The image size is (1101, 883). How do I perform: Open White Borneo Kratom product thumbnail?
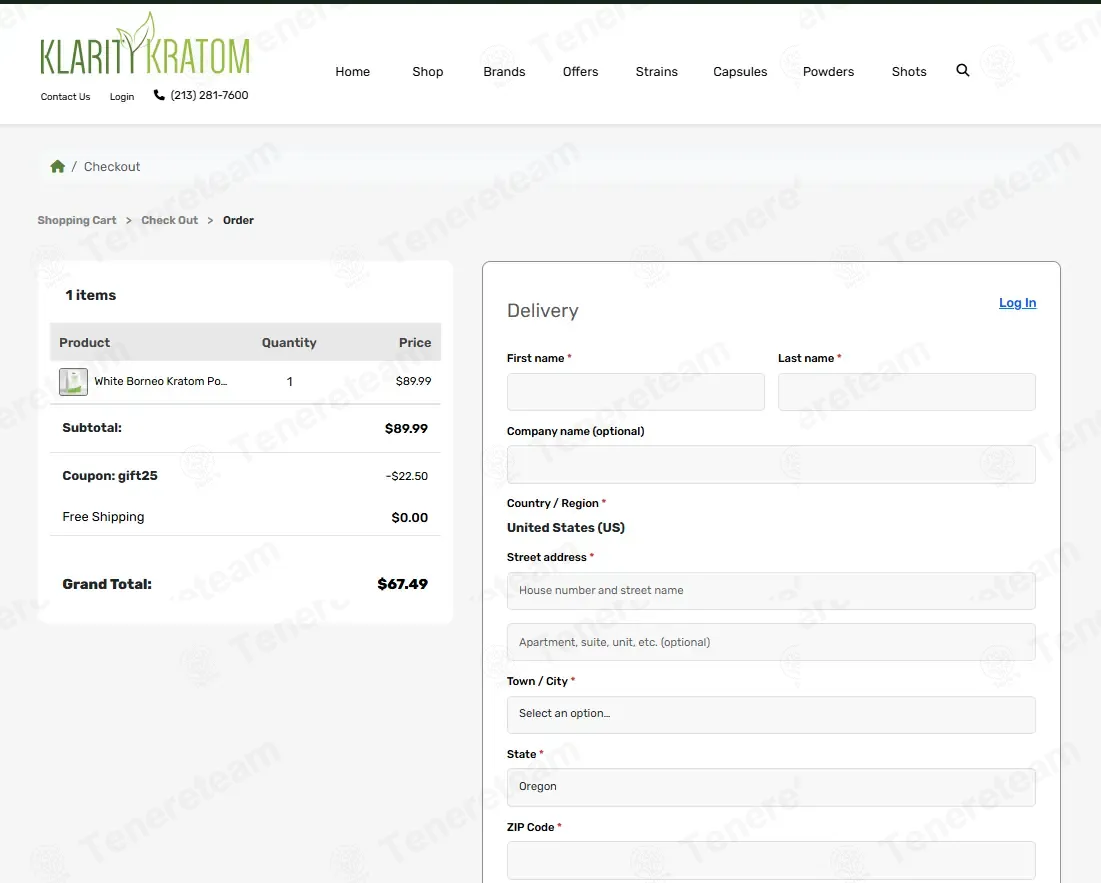(x=73, y=382)
